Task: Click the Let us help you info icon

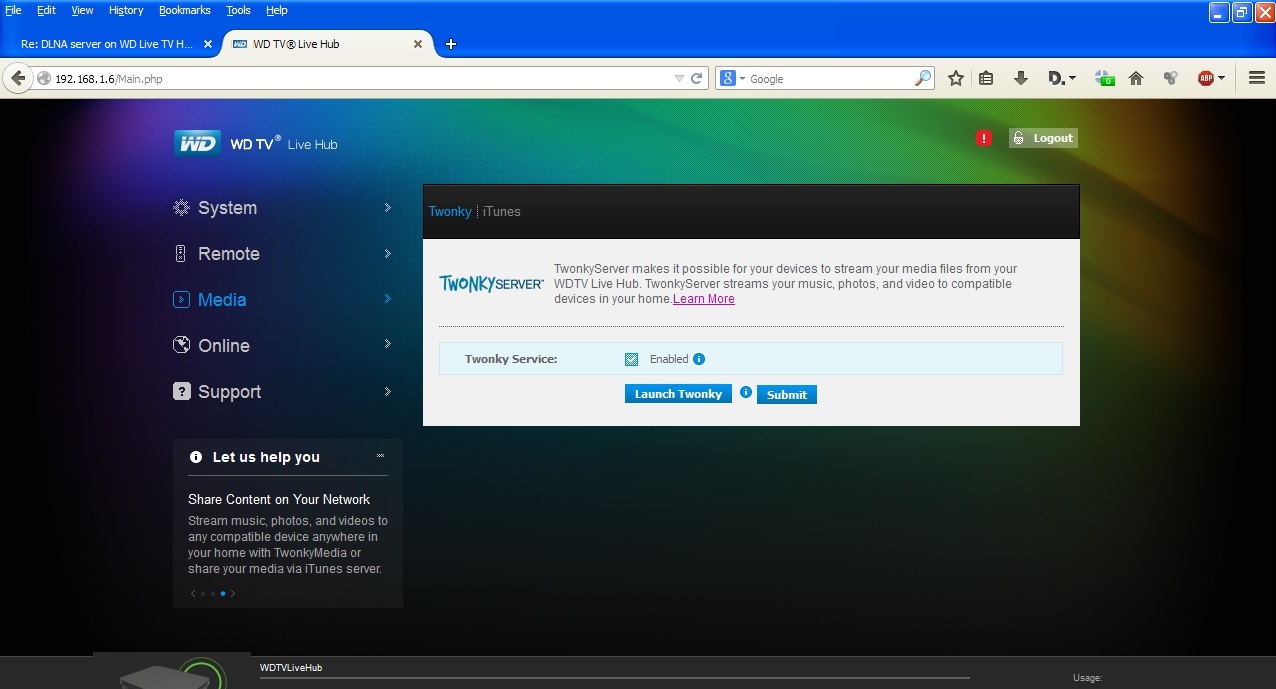Action: pos(196,457)
